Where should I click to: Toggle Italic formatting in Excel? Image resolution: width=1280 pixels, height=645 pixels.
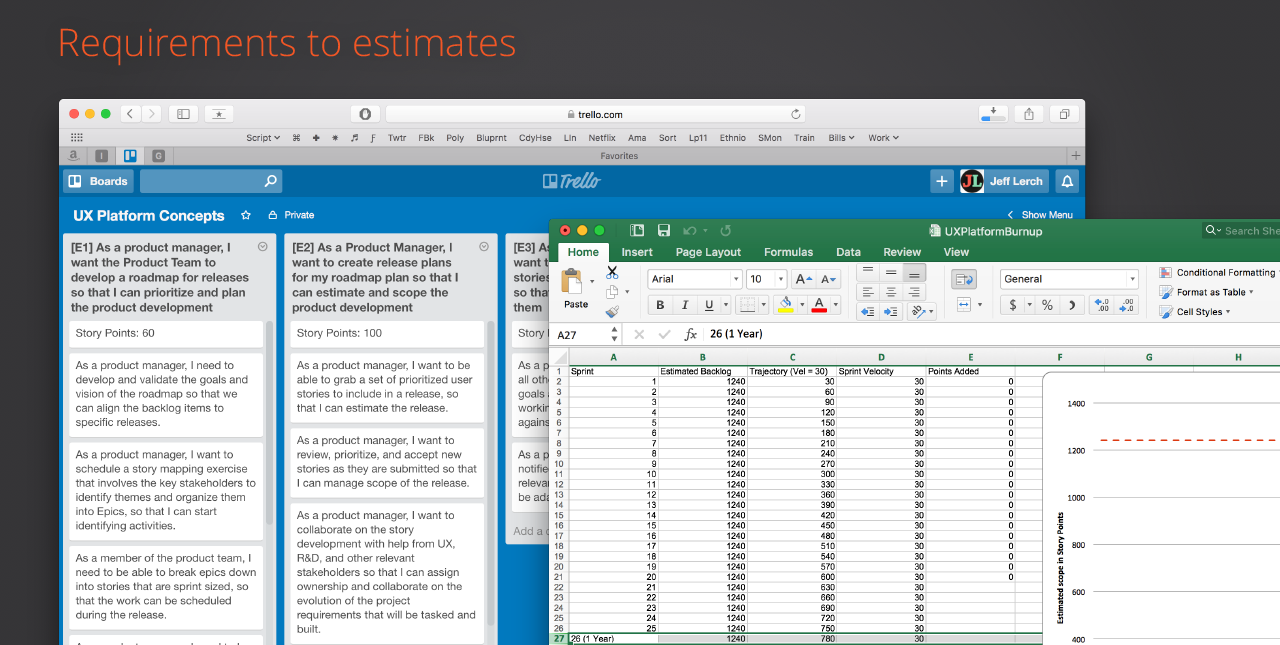tap(685, 305)
